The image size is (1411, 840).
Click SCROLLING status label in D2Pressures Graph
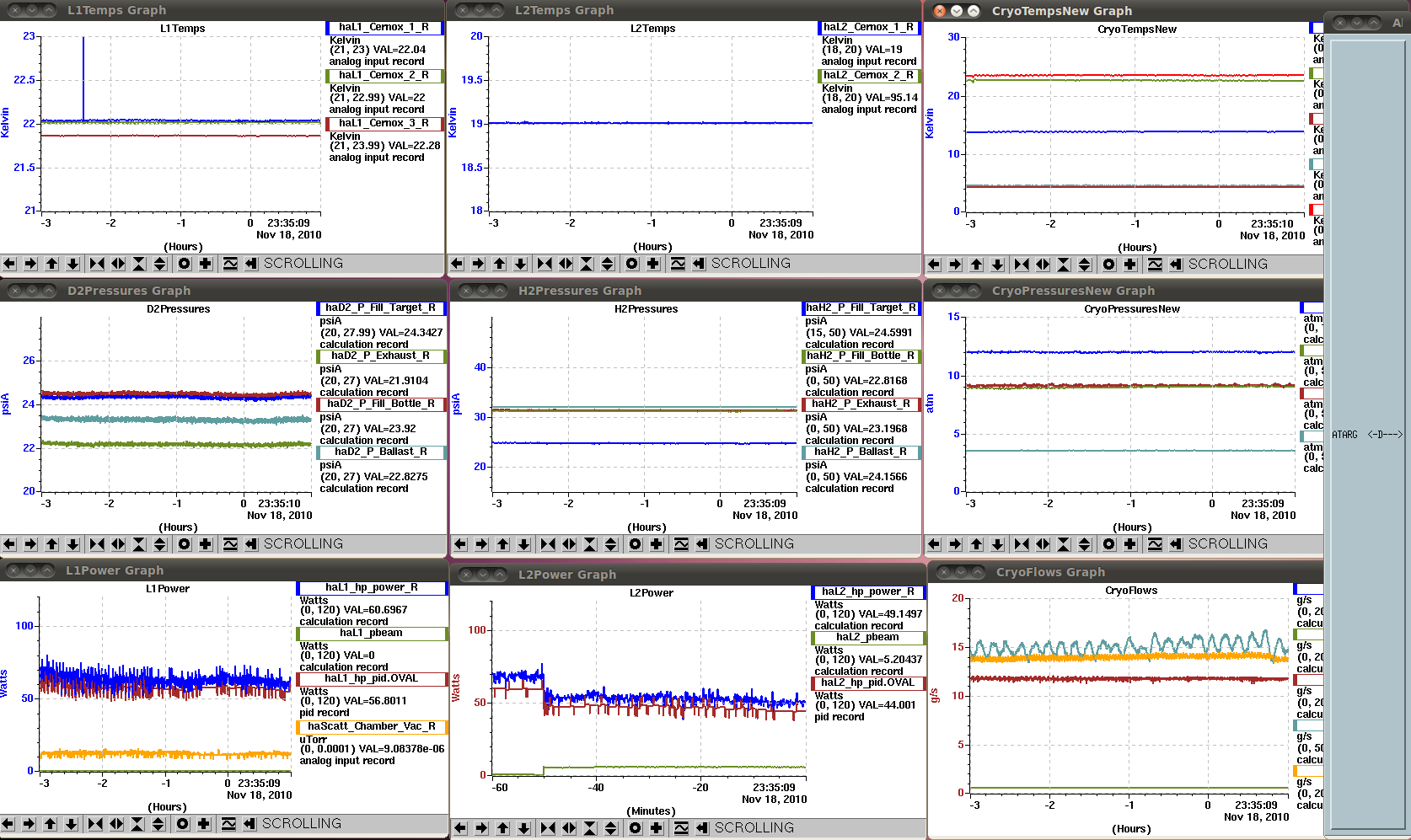303,544
